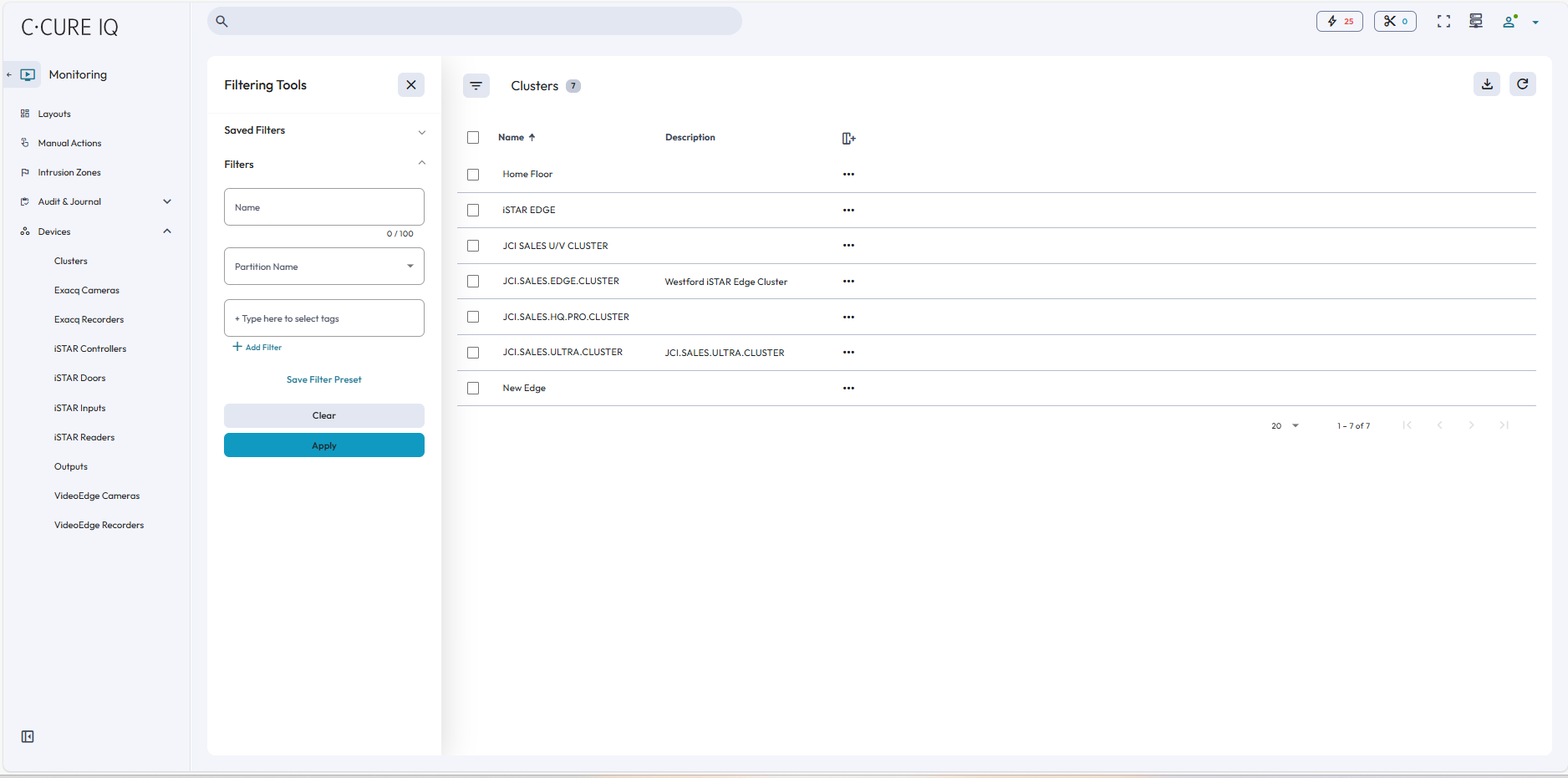This screenshot has height=778, width=1568.
Task: Open the rows per page dropdown showing 20
Action: [1285, 426]
